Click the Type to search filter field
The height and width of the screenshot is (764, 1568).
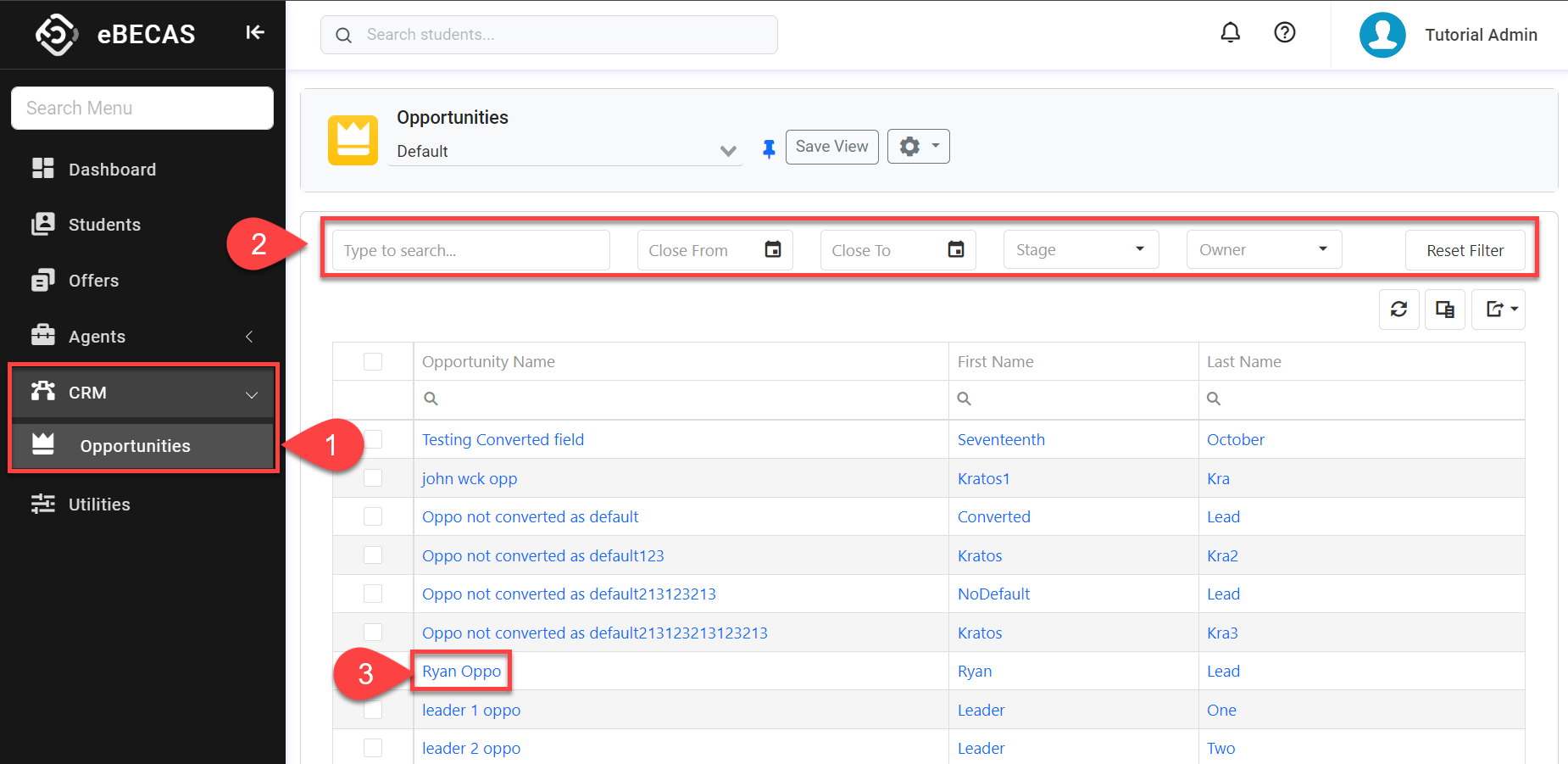[471, 250]
